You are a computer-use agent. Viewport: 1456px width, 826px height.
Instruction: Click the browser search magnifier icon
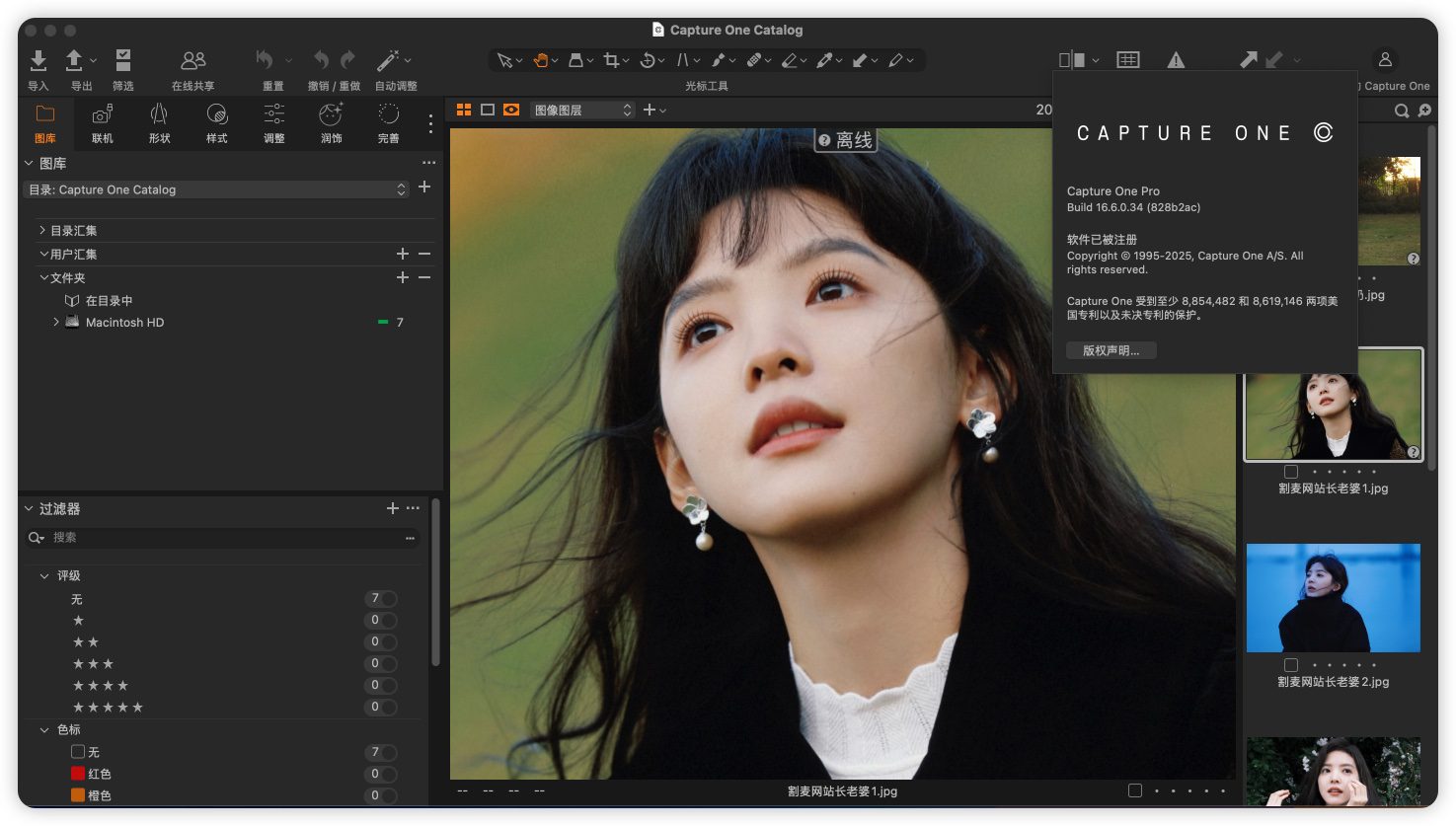tap(1402, 111)
